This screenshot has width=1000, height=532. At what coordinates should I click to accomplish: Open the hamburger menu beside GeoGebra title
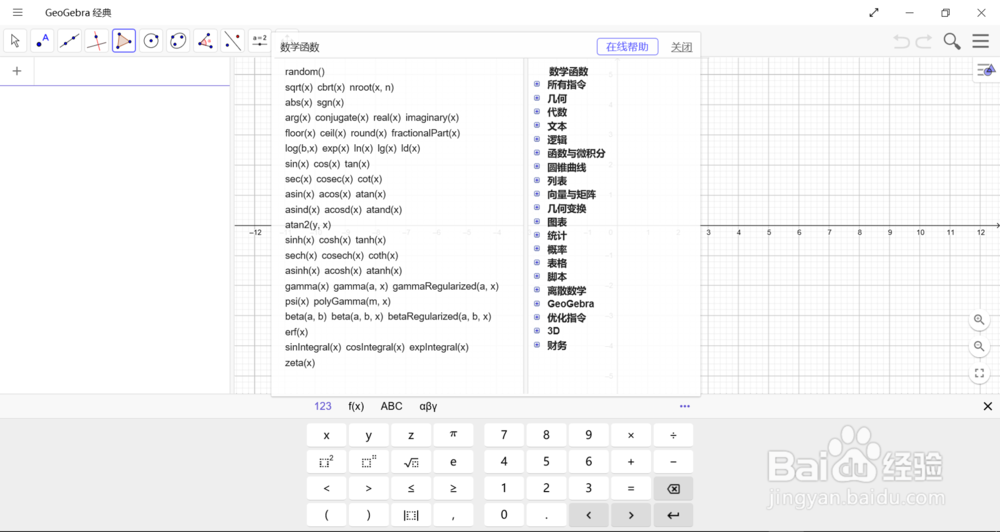[x=18, y=12]
